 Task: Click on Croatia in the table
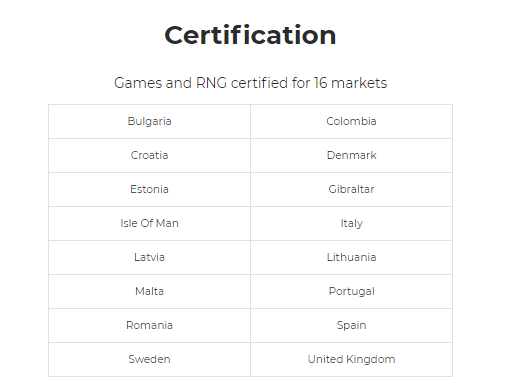(149, 155)
